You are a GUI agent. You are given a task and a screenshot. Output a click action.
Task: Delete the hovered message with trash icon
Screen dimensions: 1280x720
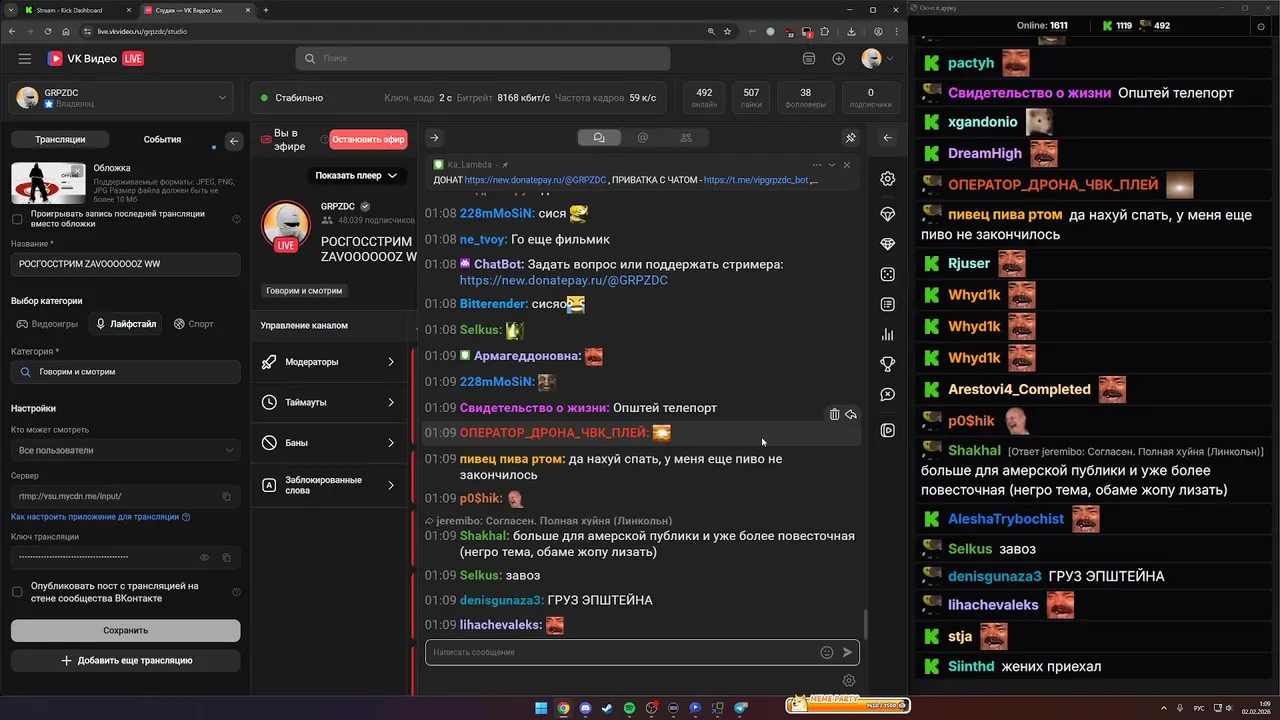(x=835, y=414)
